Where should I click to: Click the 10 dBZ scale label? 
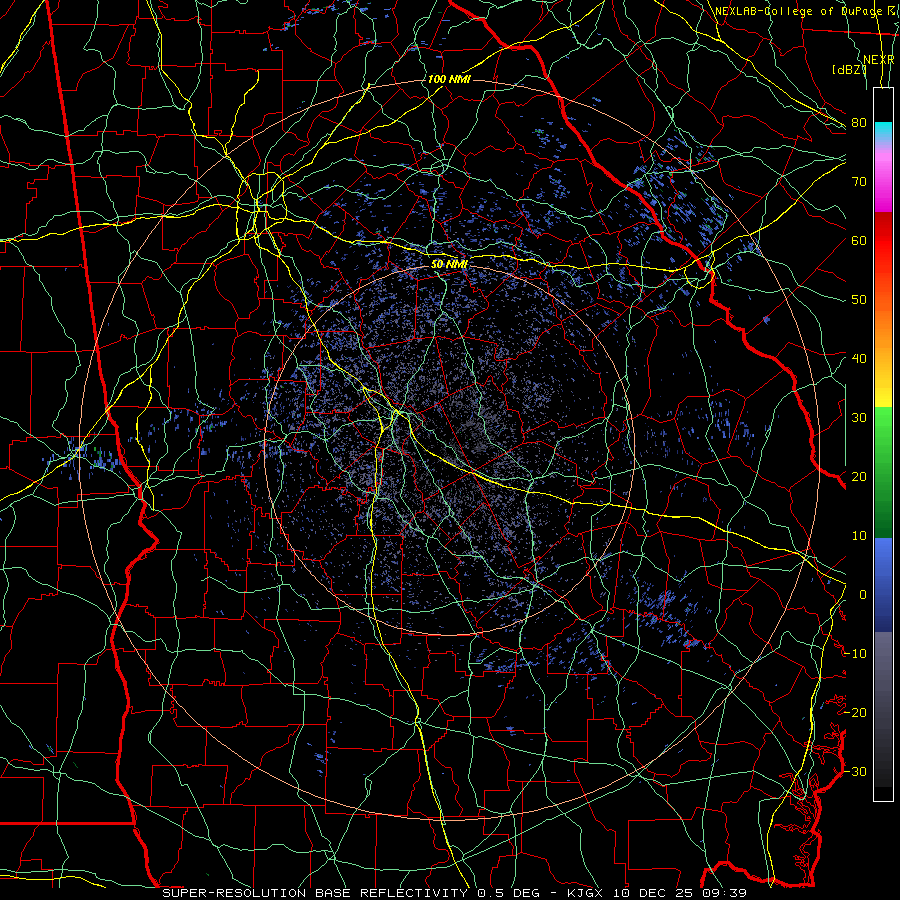tap(859, 536)
